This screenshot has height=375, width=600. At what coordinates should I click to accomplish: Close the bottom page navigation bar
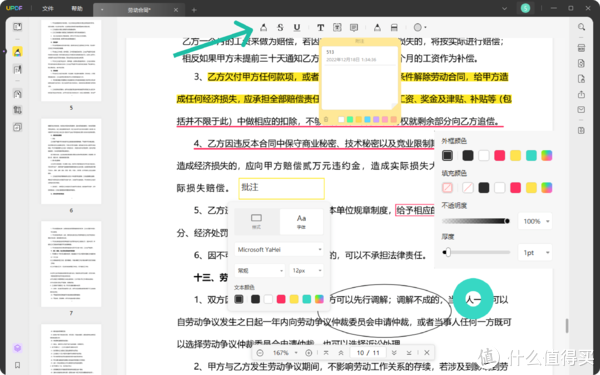click(x=427, y=353)
